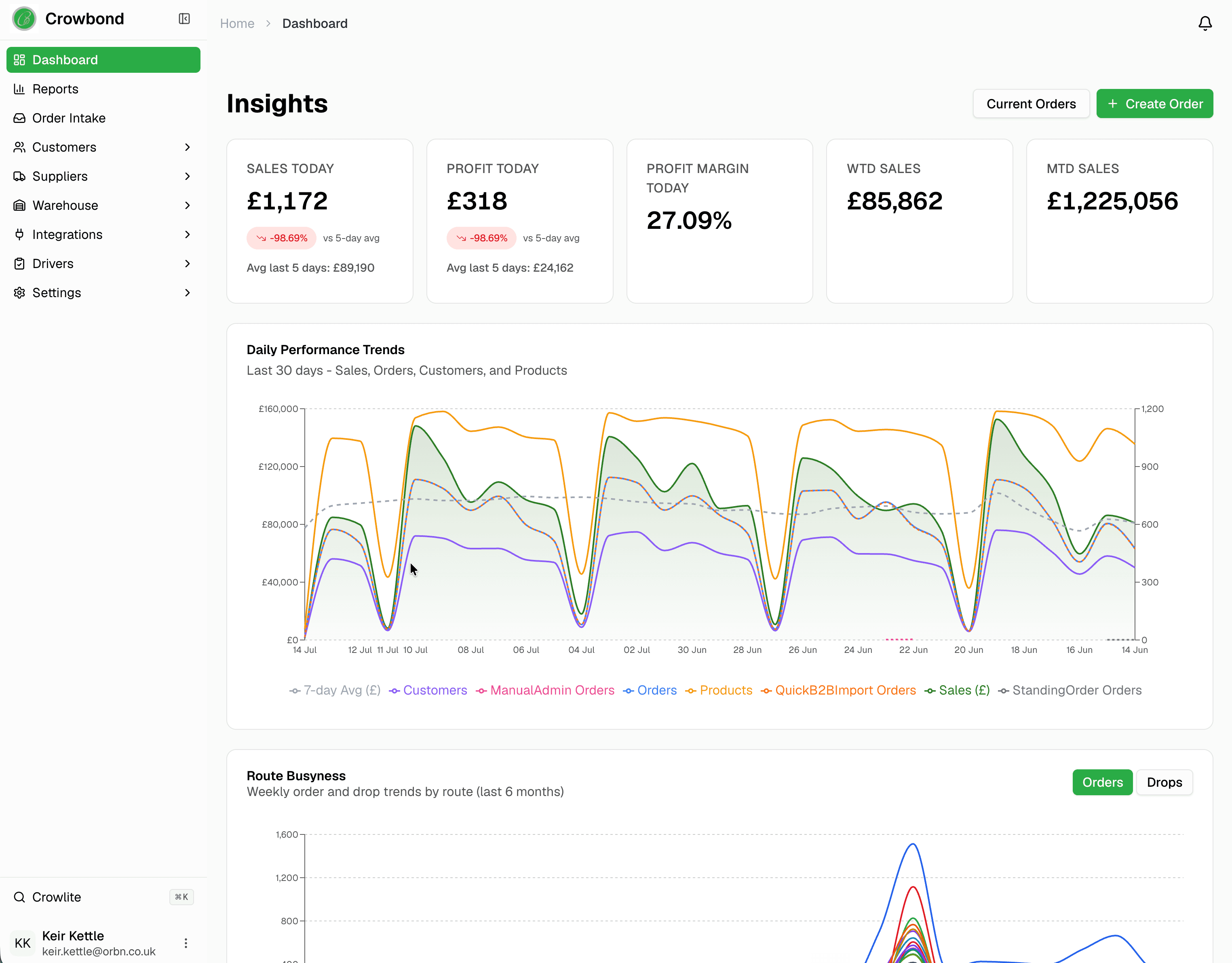Open the WTD Sales card
Screen dimensions: 1232x963
coord(920,221)
